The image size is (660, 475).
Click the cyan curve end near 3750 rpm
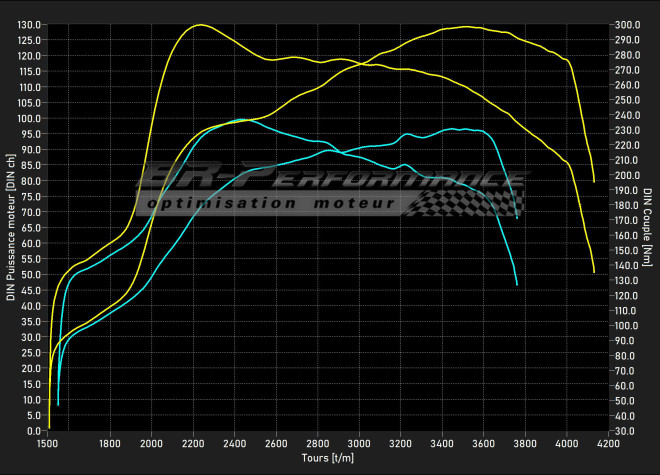click(517, 284)
